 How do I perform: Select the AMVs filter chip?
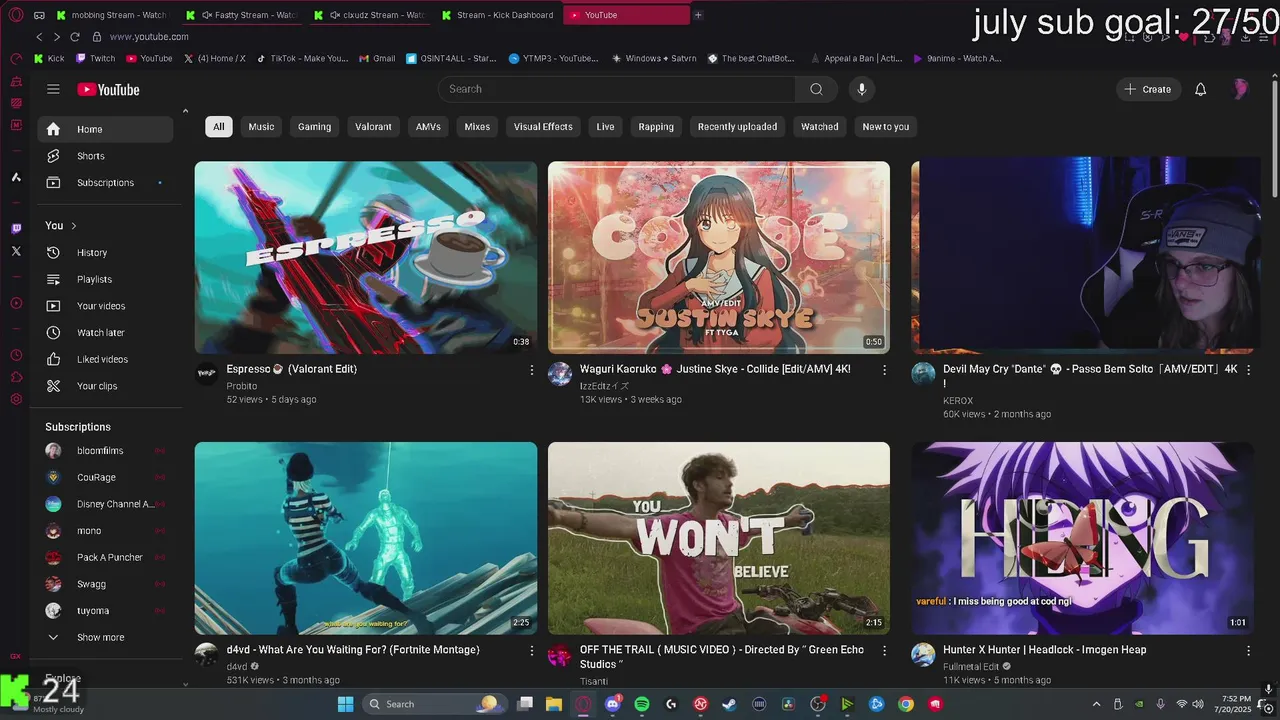(x=428, y=127)
